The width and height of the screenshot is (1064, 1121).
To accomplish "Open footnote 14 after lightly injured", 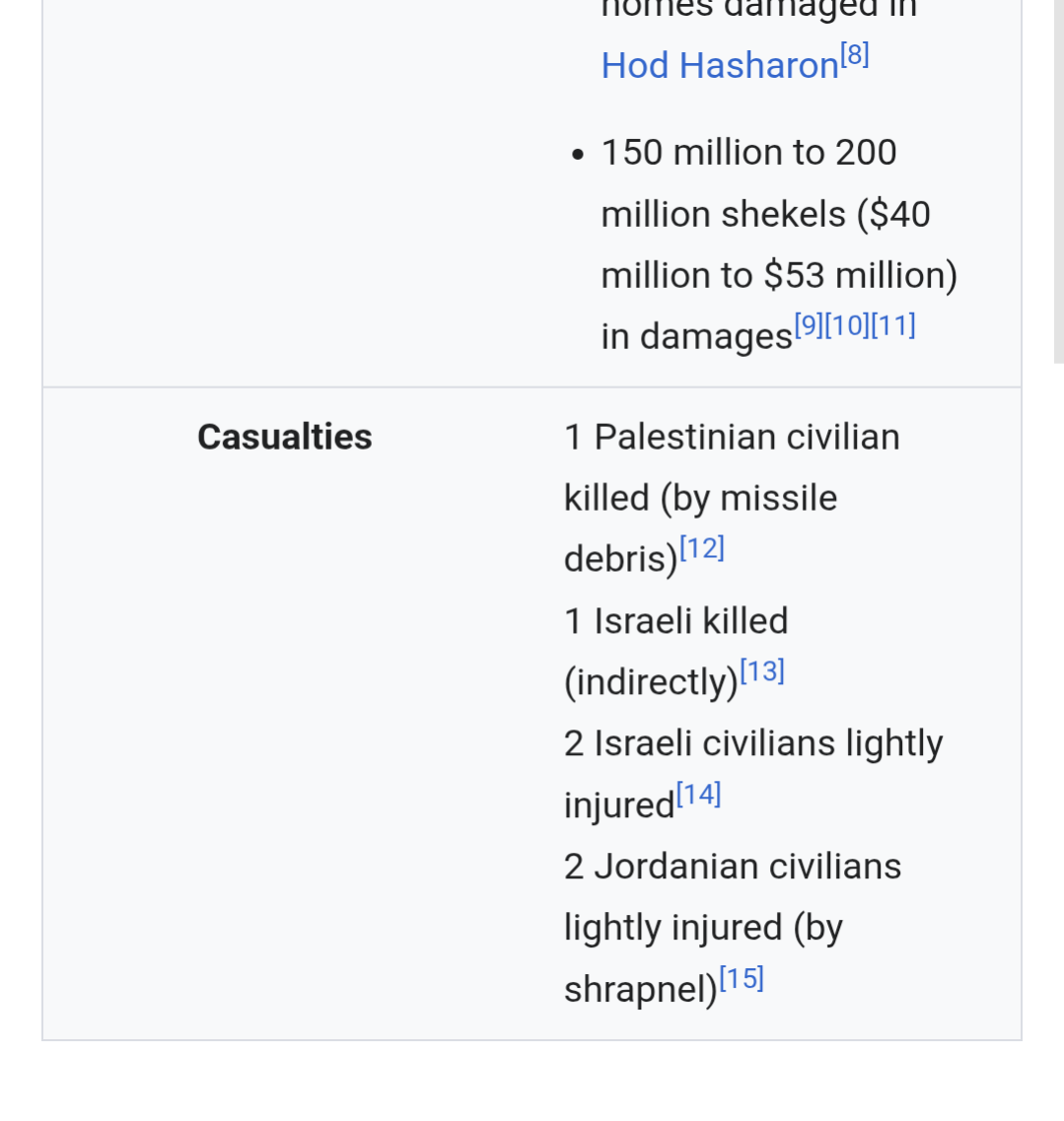I will pyautogui.click(x=699, y=794).
